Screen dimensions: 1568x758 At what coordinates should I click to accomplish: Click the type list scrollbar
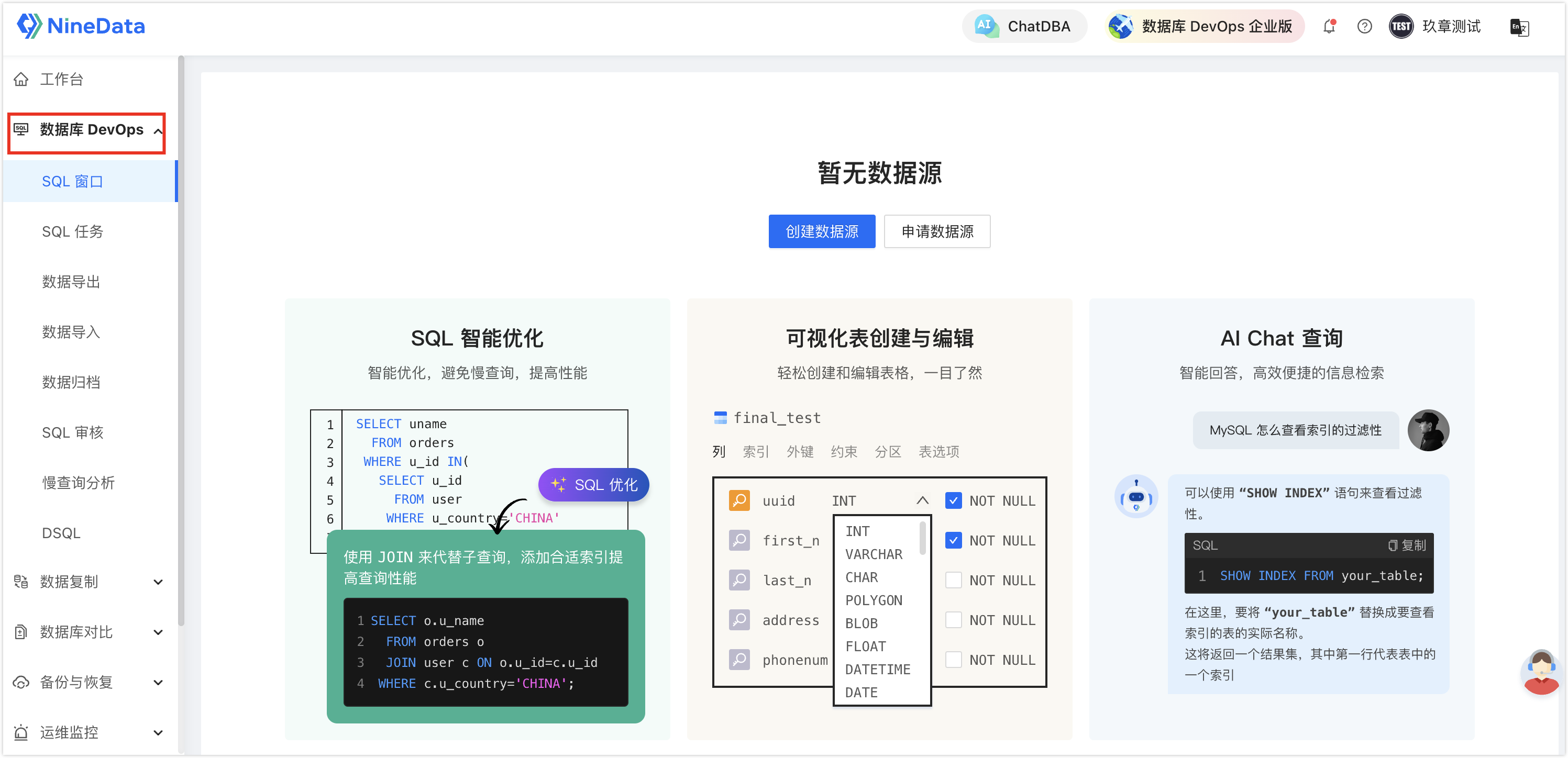[x=923, y=538]
